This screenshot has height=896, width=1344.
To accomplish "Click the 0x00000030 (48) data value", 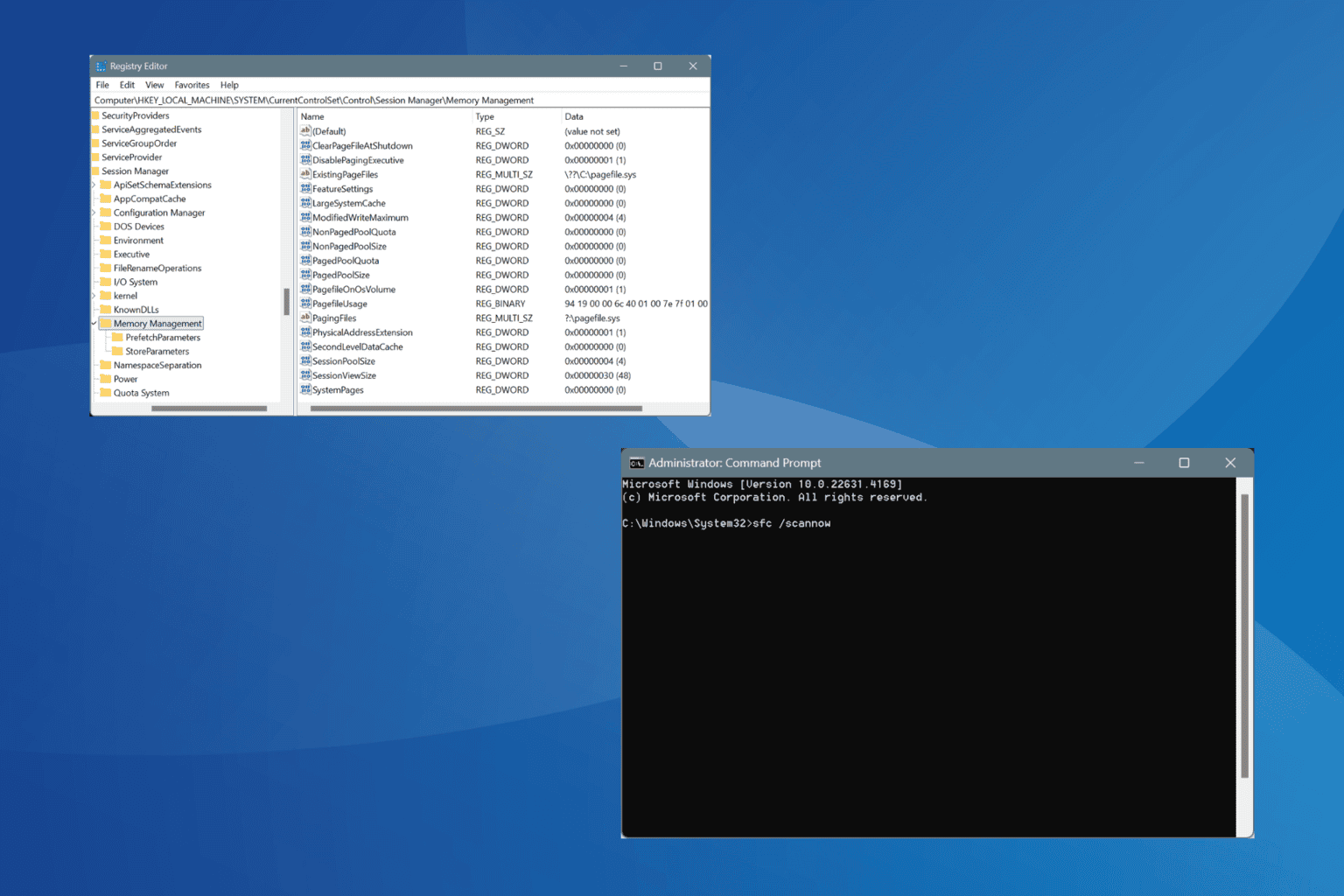I will click(598, 375).
